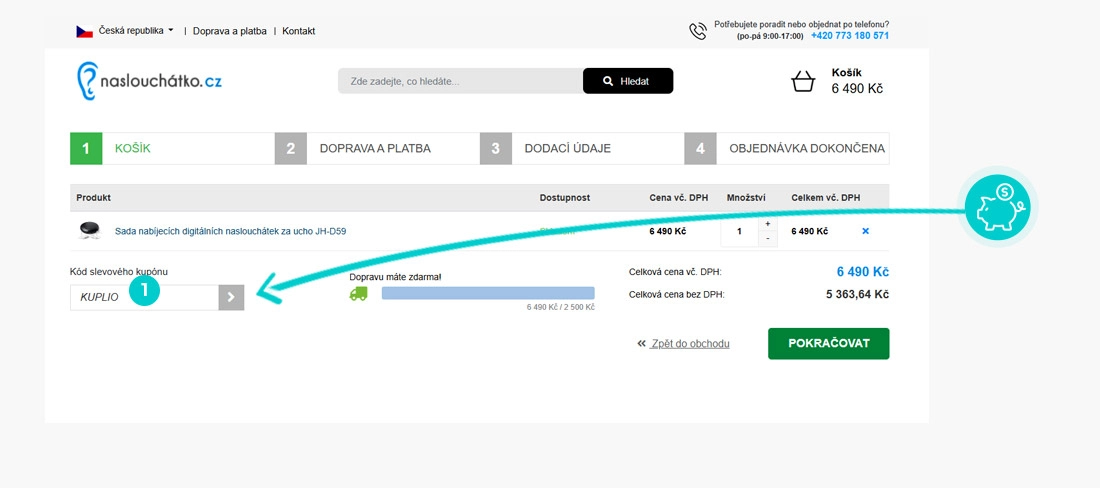
Task: Click the coupon code field KUPLIO
Action: pos(145,297)
